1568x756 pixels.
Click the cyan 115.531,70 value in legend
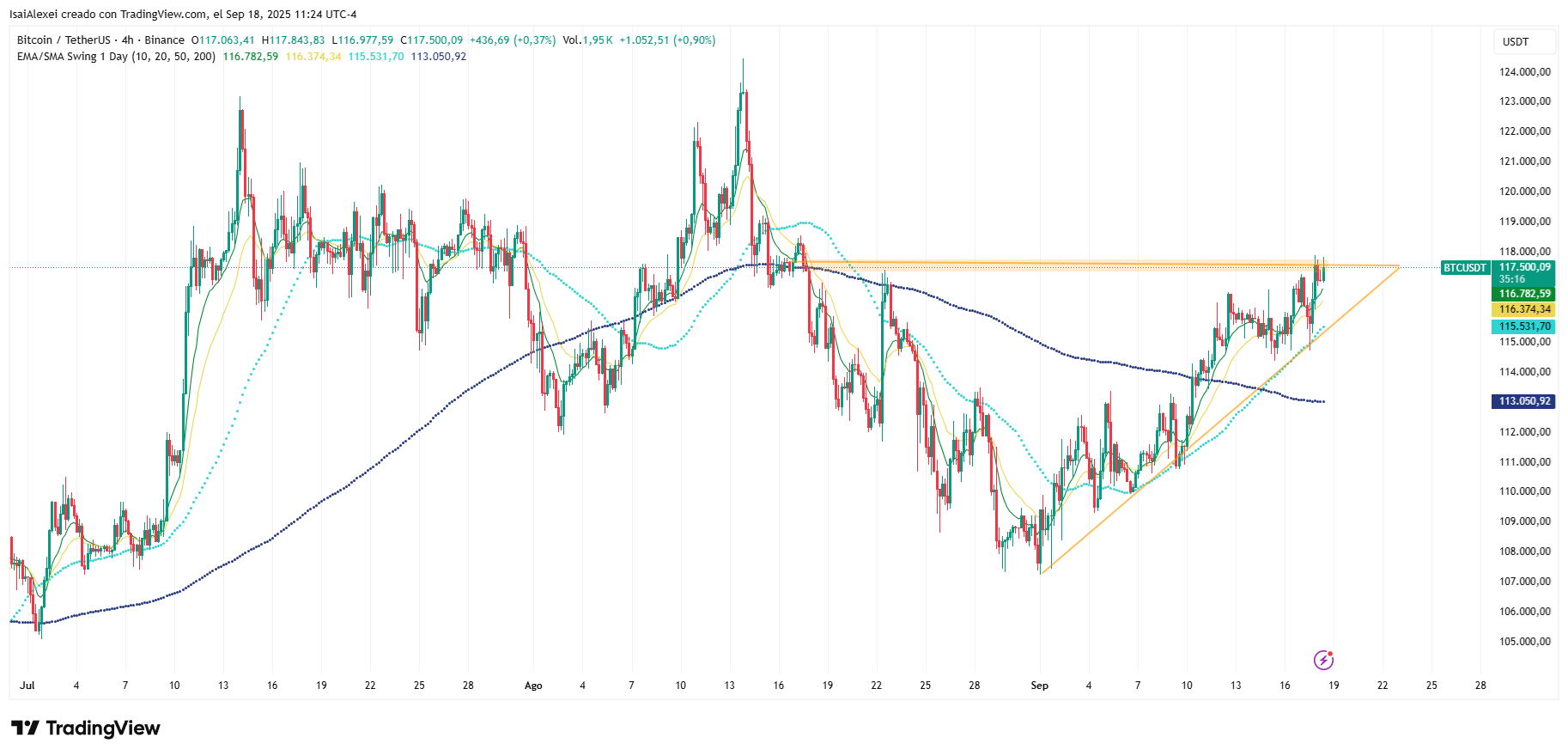pos(375,57)
